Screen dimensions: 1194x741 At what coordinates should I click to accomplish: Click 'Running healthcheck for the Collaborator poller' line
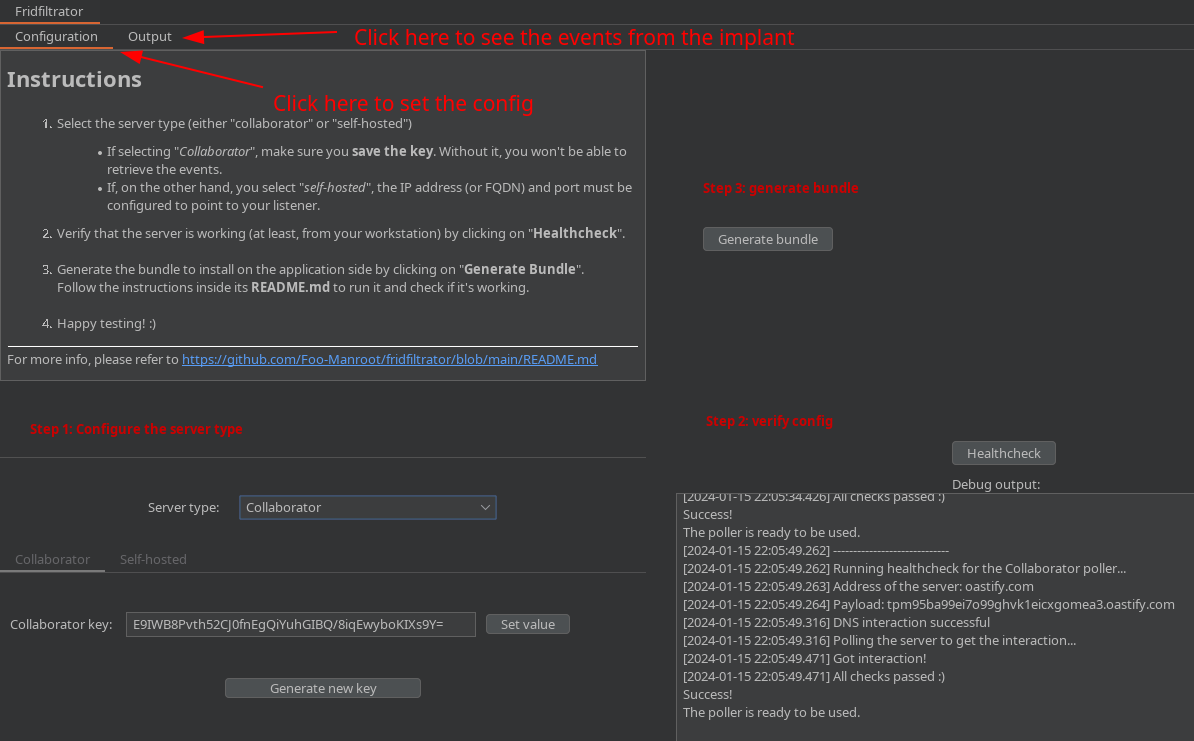tap(904, 568)
